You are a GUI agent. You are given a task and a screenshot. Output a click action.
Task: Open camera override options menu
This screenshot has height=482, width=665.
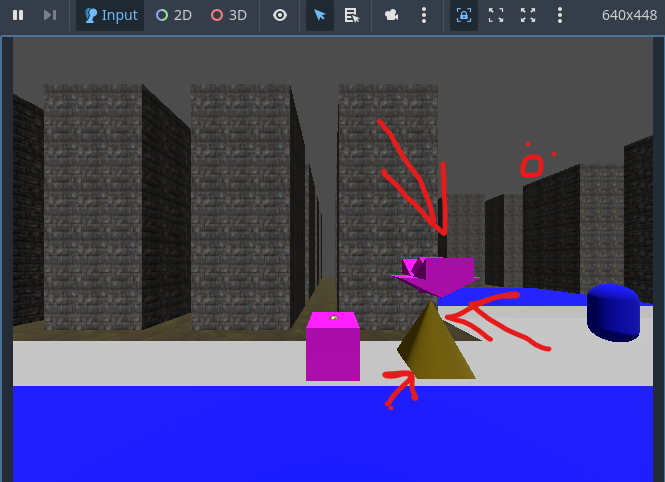pyautogui.click(x=424, y=15)
